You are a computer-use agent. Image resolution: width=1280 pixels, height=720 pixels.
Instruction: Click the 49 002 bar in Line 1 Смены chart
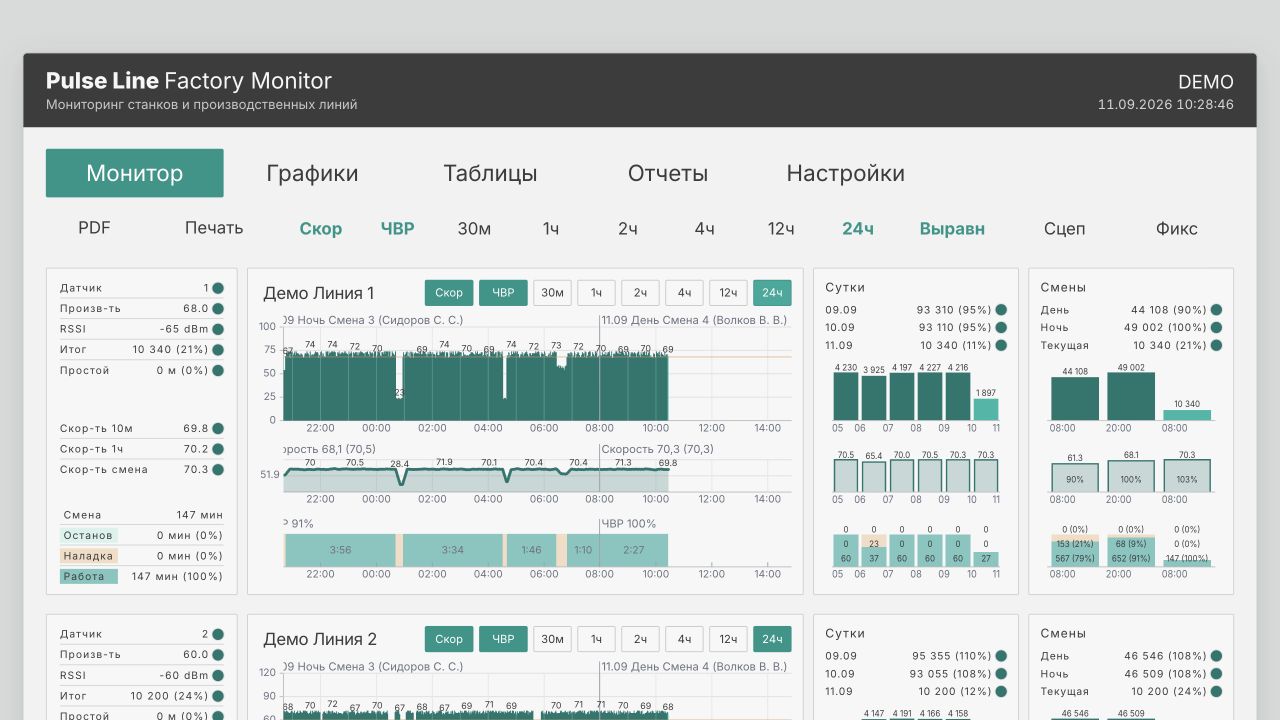(1131, 396)
